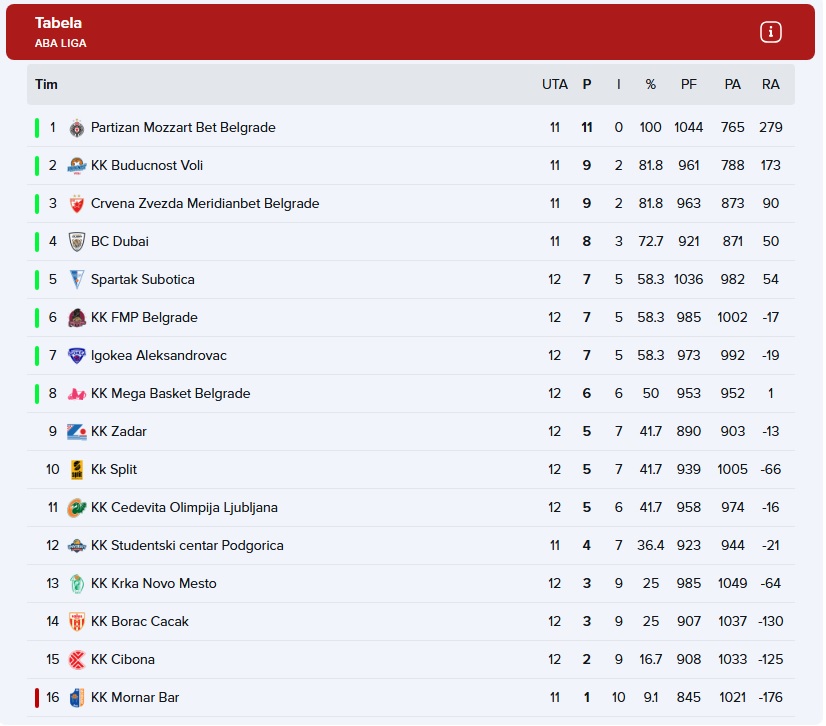Click the Crvena Zvezda team crest
This screenshot has width=826, height=726.
tap(77, 204)
